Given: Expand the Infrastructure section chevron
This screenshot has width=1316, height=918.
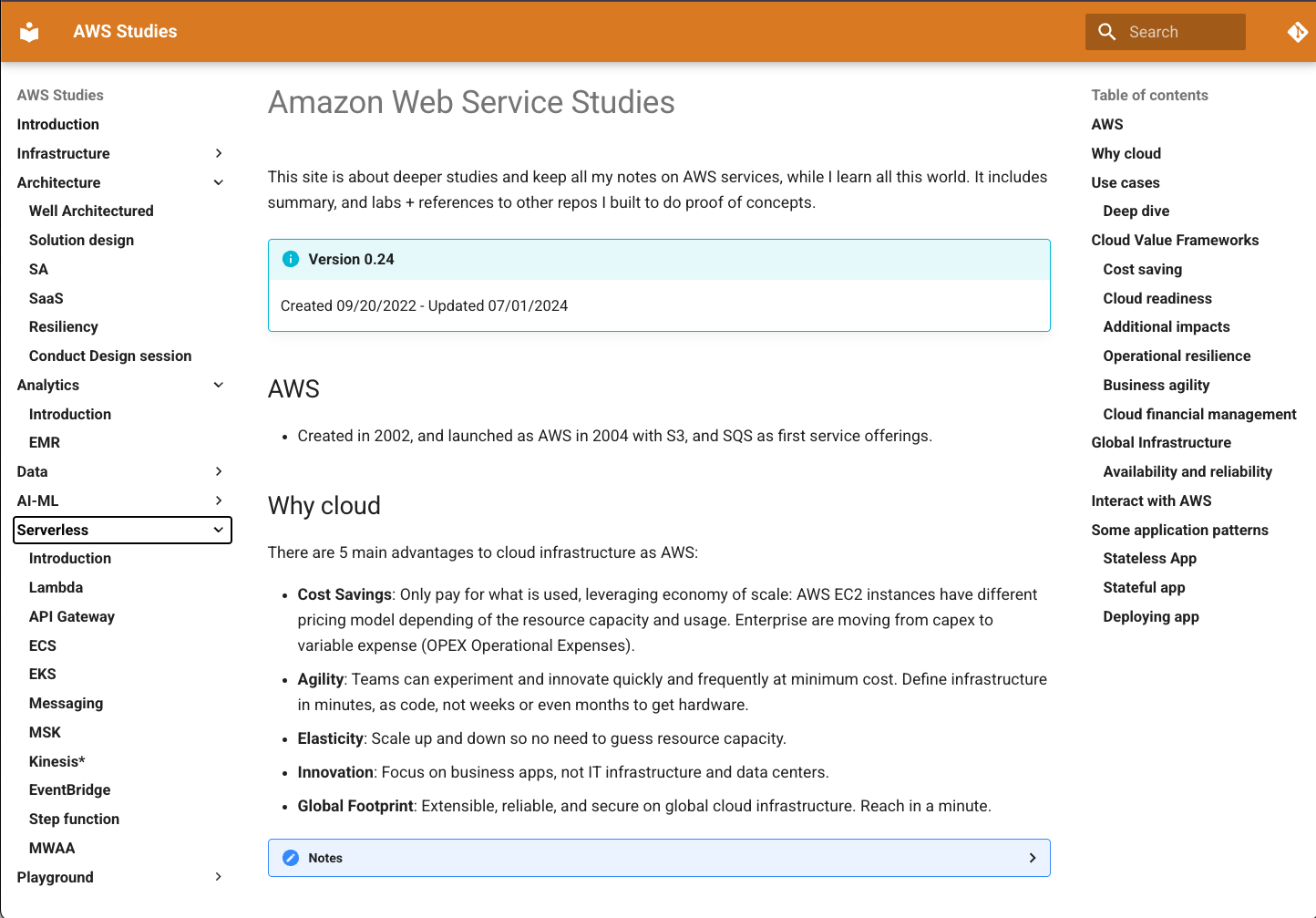Looking at the screenshot, I should point(219,153).
